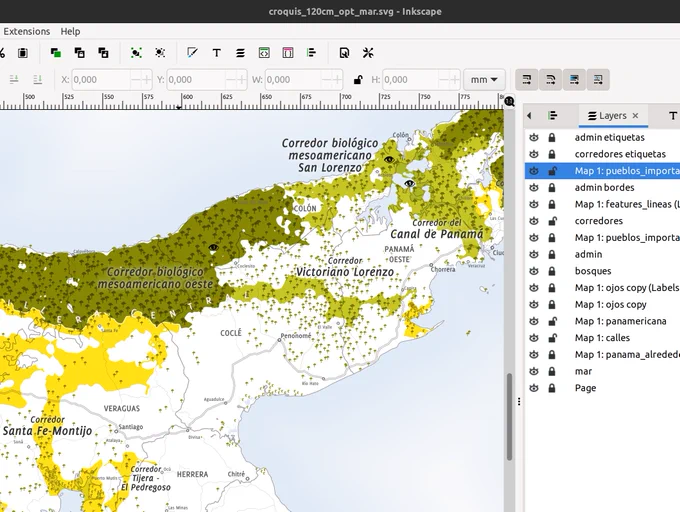Click the Unlink Clone icon
Screen dimensions: 680x512
pyautogui.click(x=103, y=53)
